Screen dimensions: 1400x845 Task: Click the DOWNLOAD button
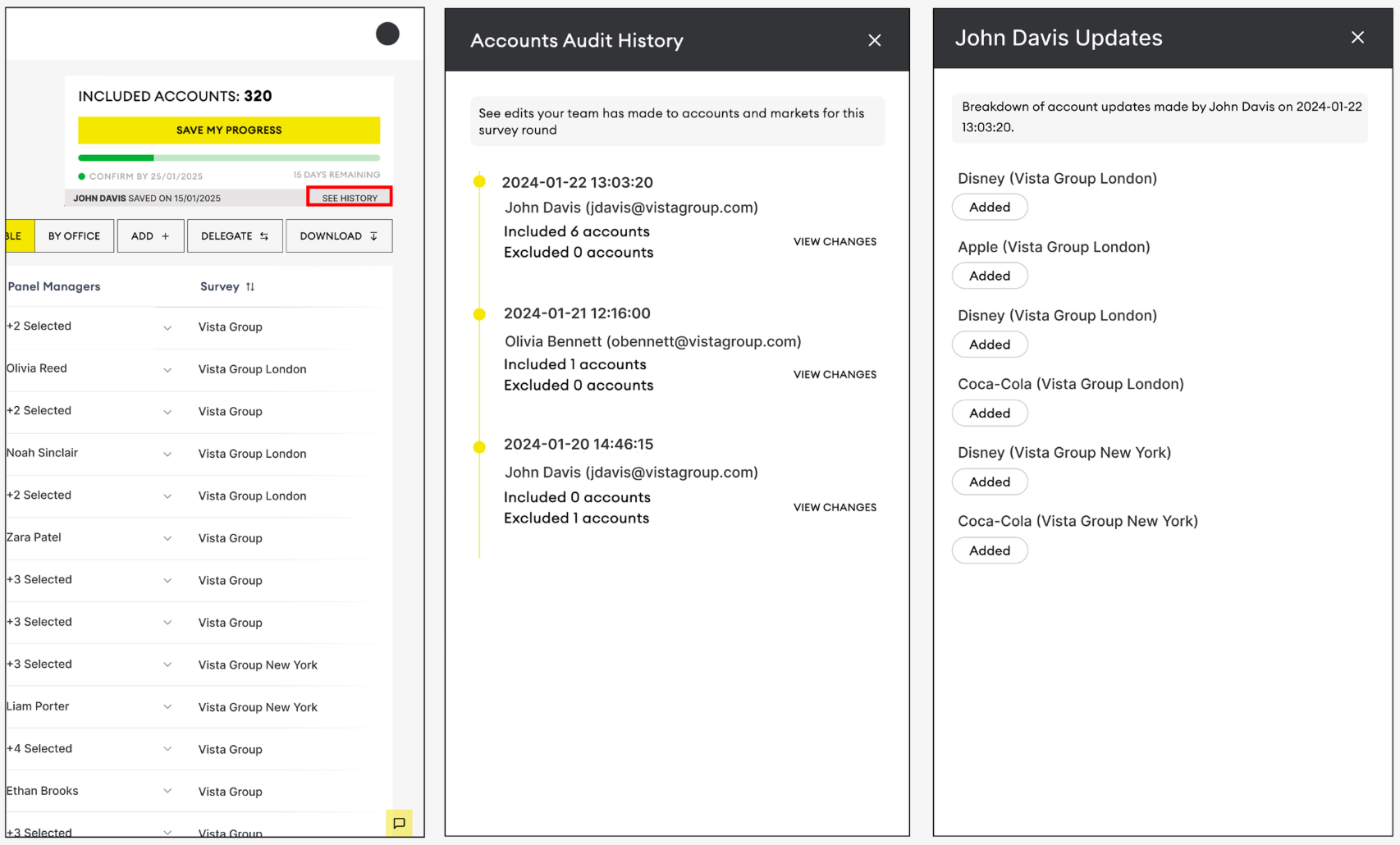339,235
